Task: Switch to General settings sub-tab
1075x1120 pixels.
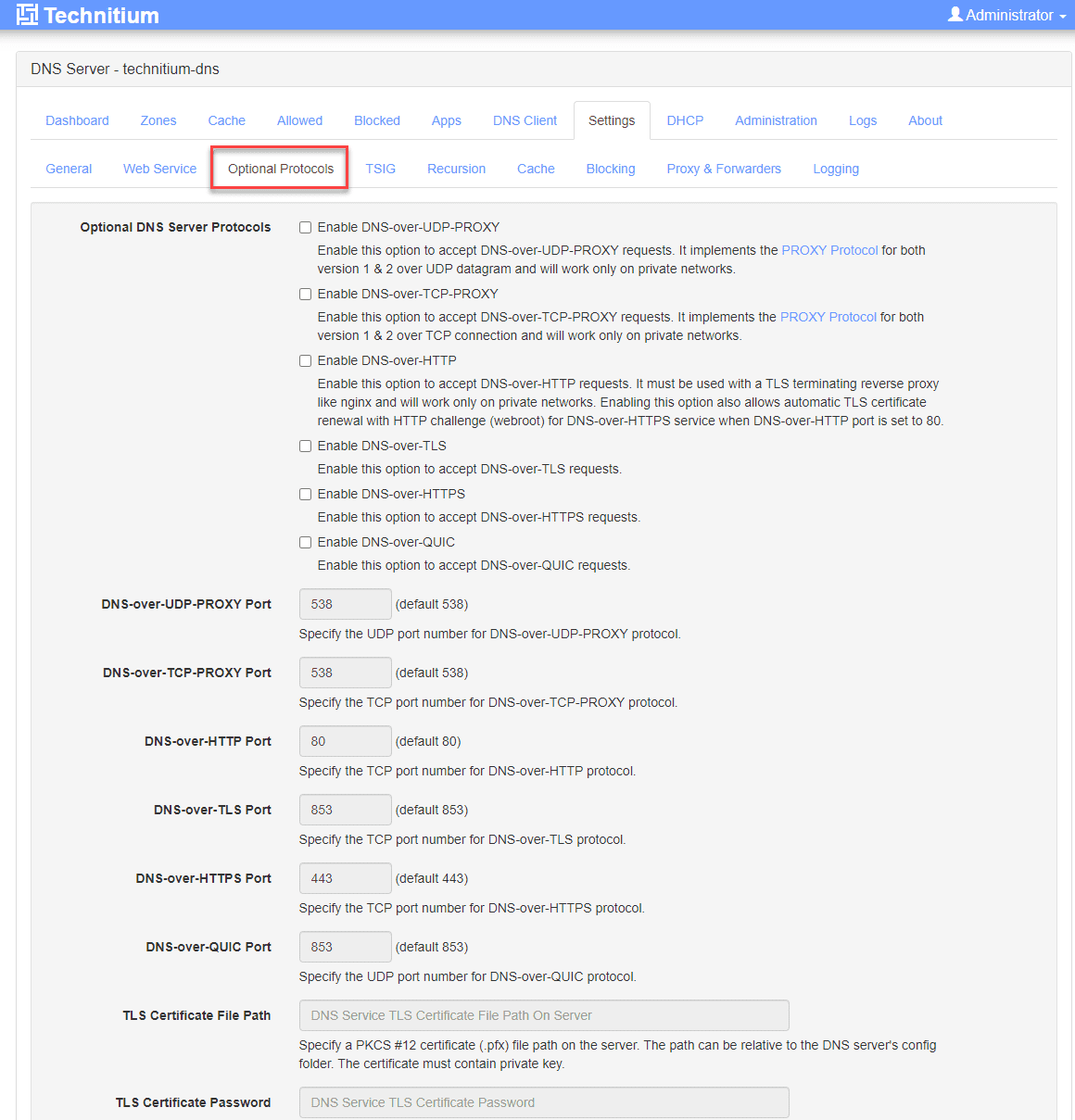Action: [x=69, y=169]
